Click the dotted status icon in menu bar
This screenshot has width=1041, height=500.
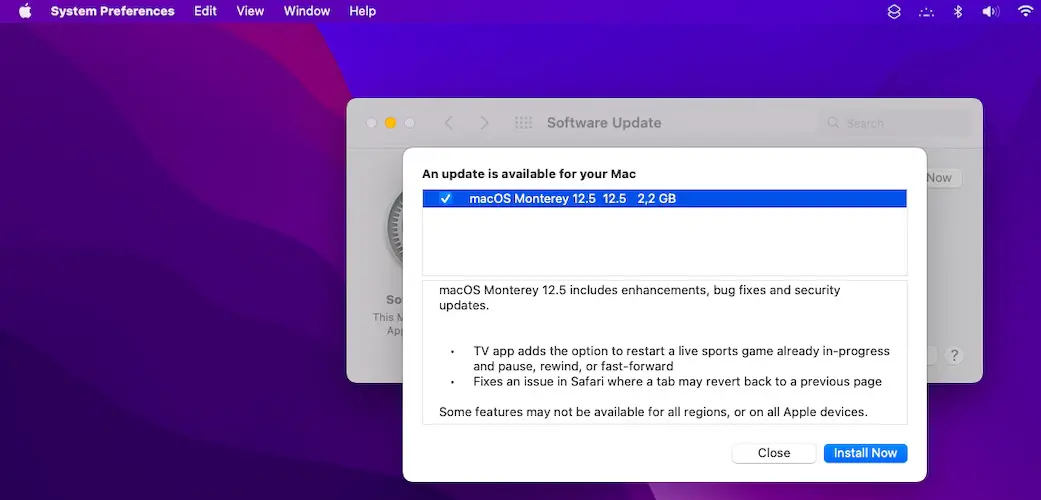point(926,11)
